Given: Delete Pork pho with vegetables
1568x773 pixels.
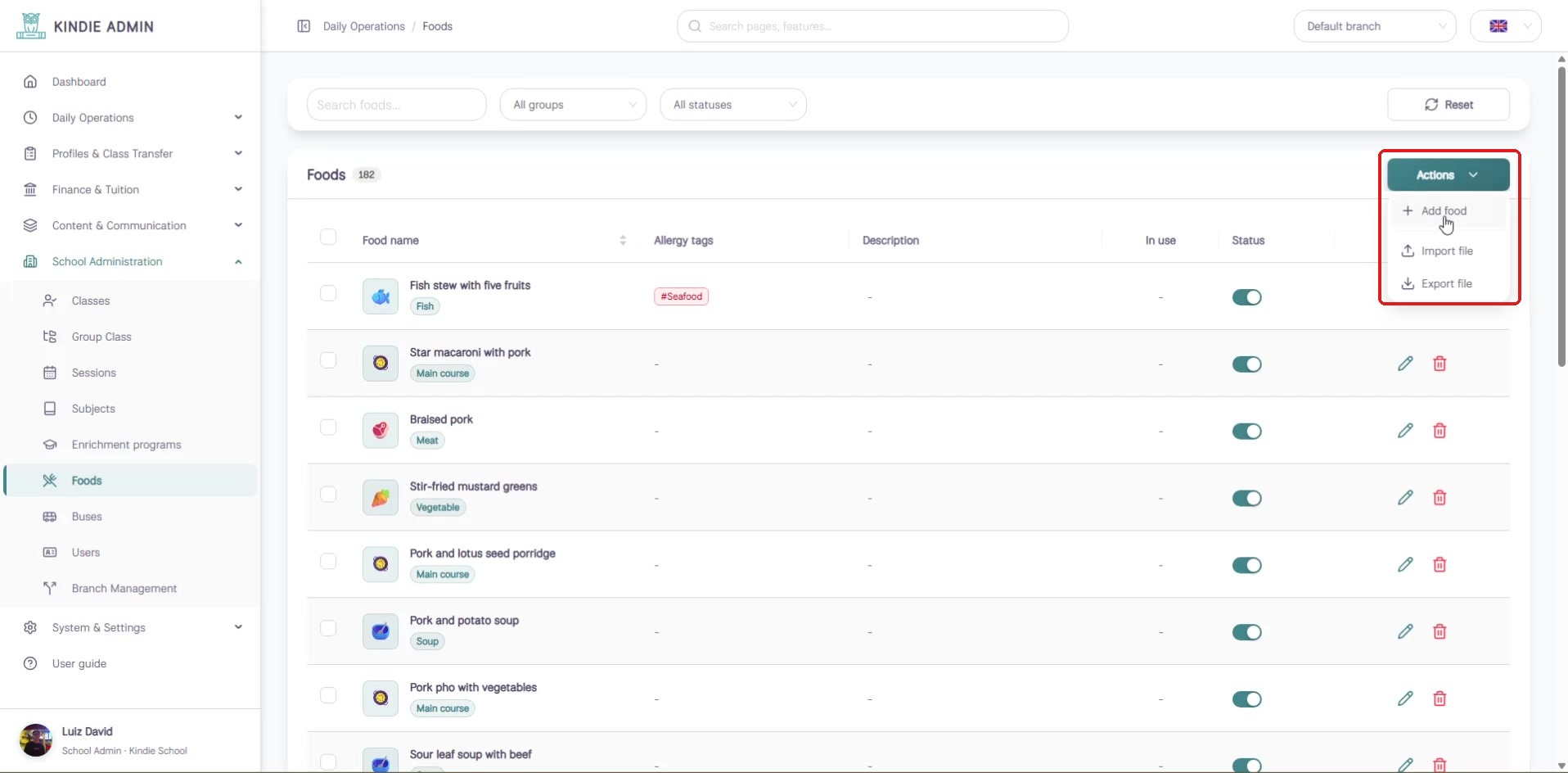Looking at the screenshot, I should click(x=1440, y=699).
